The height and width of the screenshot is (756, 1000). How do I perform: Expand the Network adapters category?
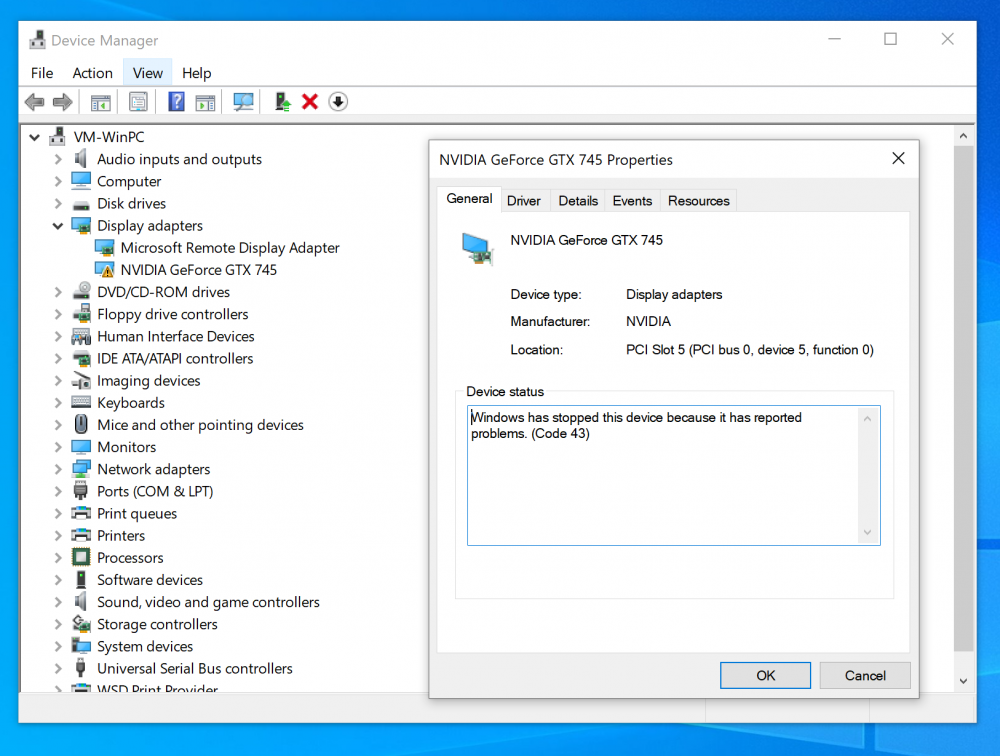coord(58,469)
